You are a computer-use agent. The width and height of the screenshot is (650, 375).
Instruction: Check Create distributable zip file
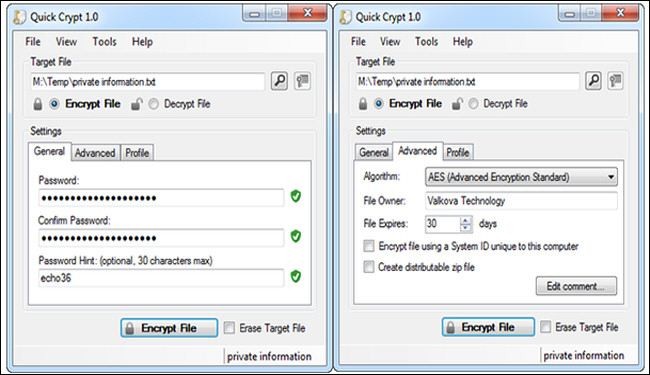tap(369, 266)
